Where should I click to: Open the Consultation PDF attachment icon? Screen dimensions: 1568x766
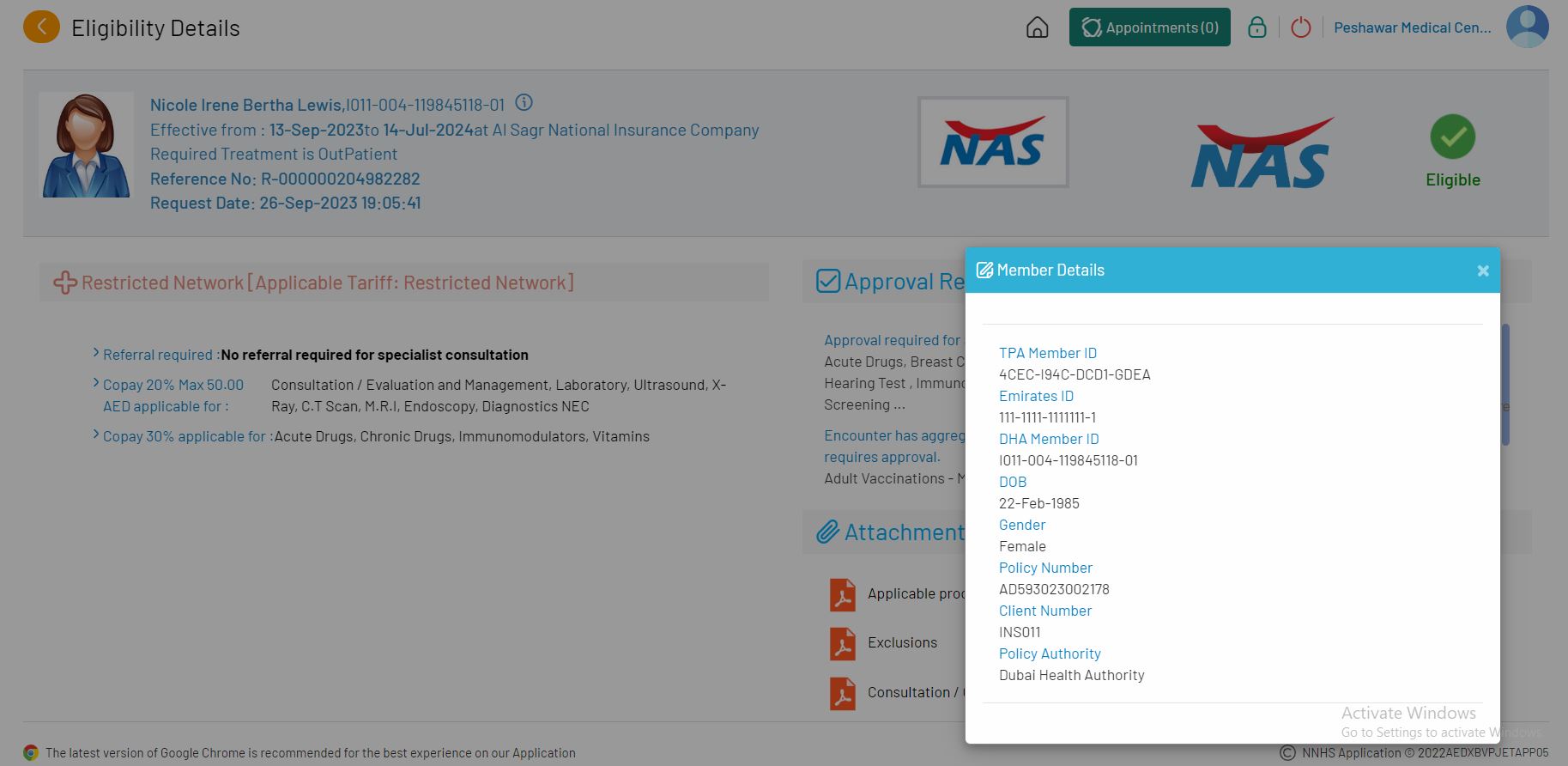point(842,693)
